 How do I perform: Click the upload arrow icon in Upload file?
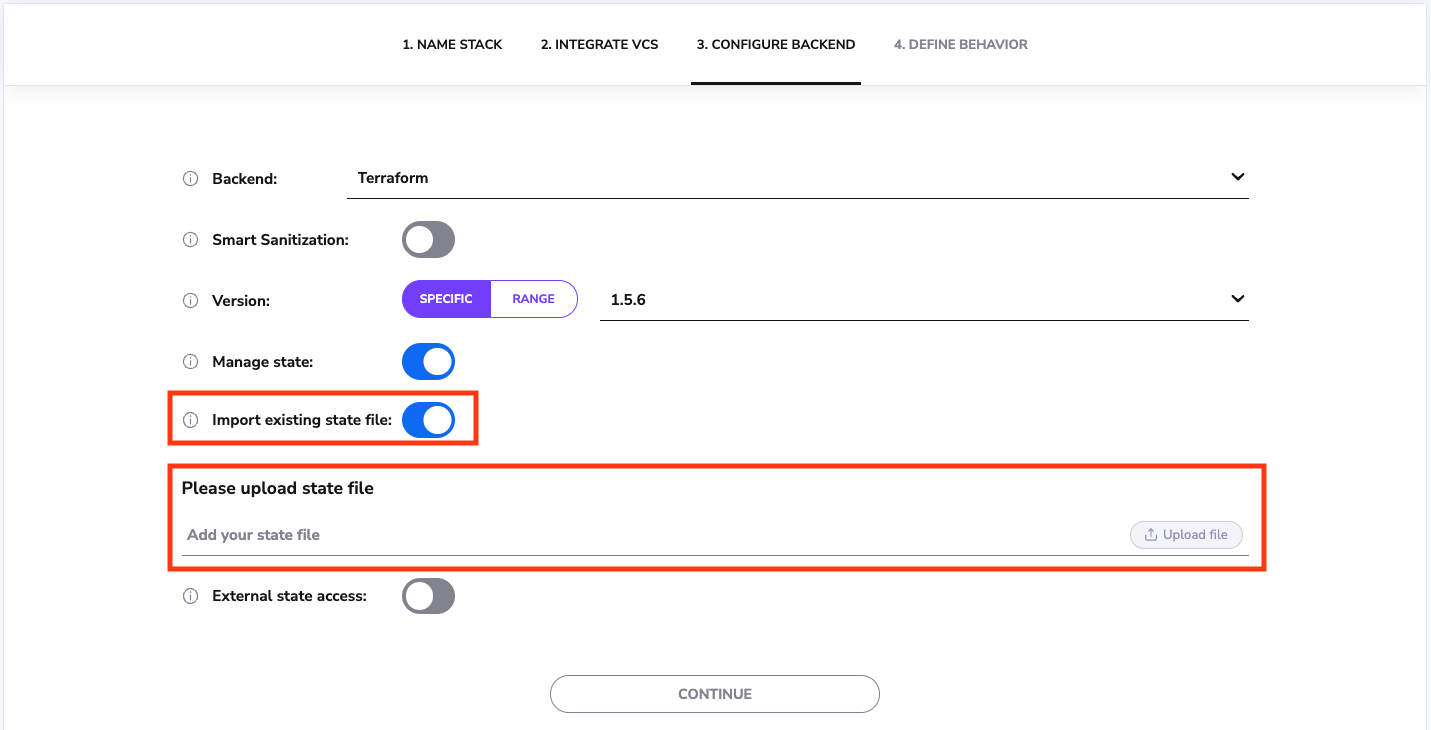click(1150, 535)
